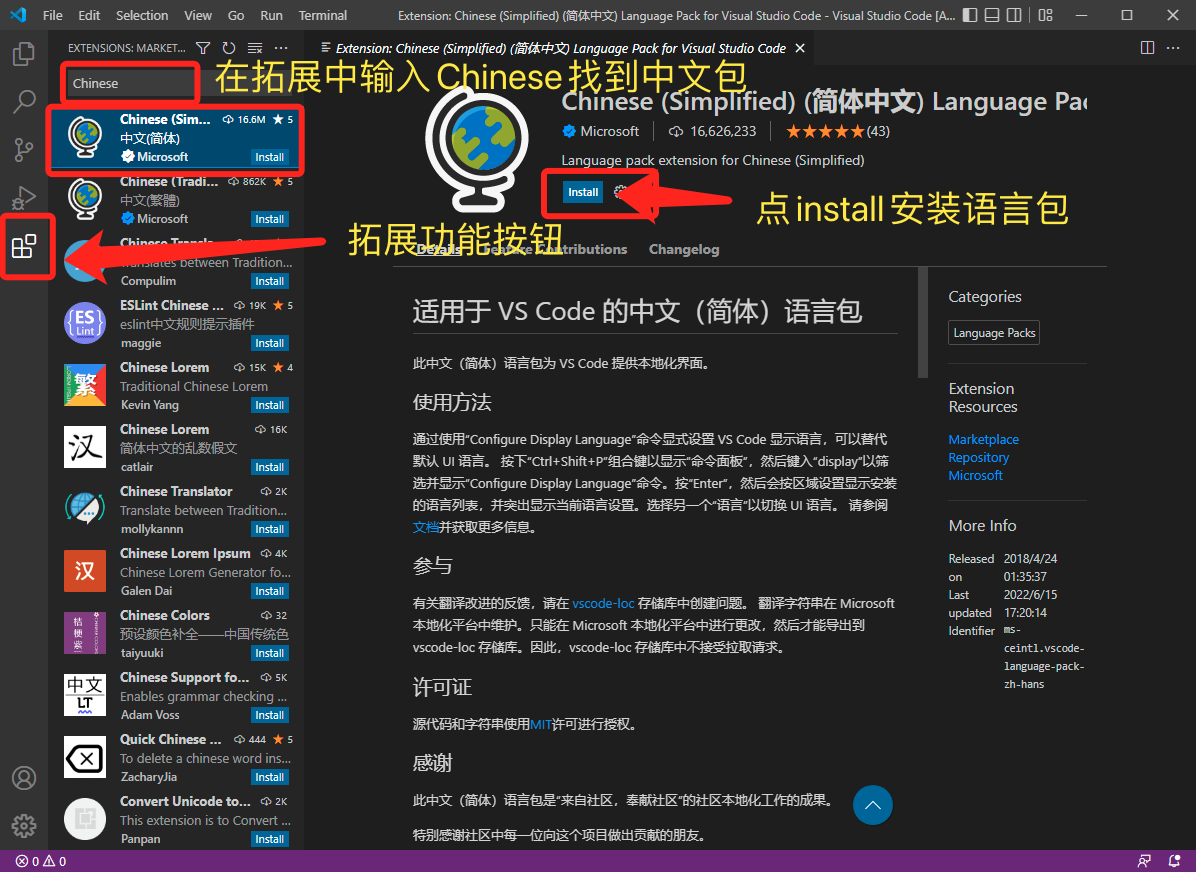Open the Run menu
This screenshot has width=1196, height=872.
click(x=272, y=15)
